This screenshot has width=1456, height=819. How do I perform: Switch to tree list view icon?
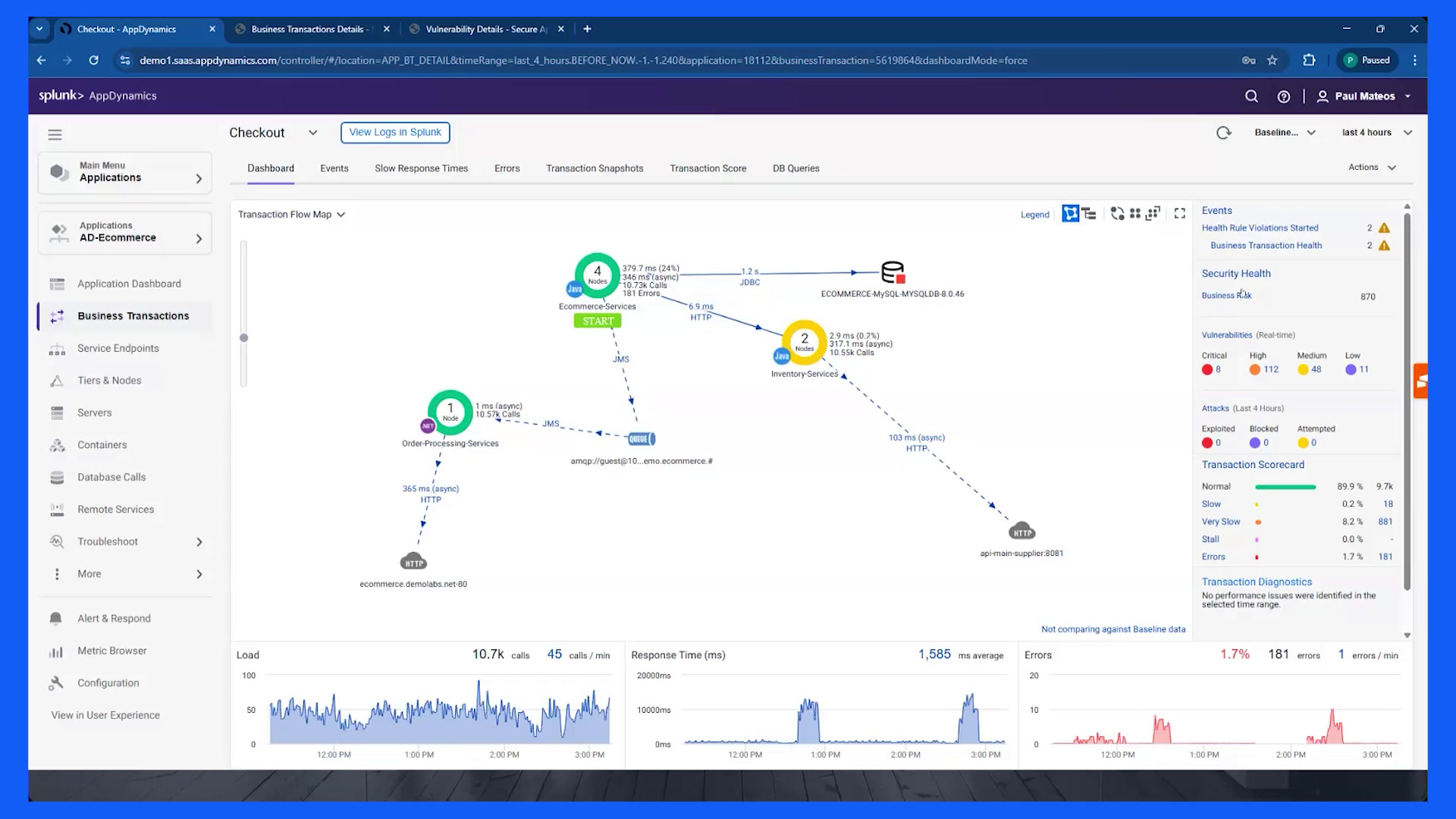point(1089,214)
